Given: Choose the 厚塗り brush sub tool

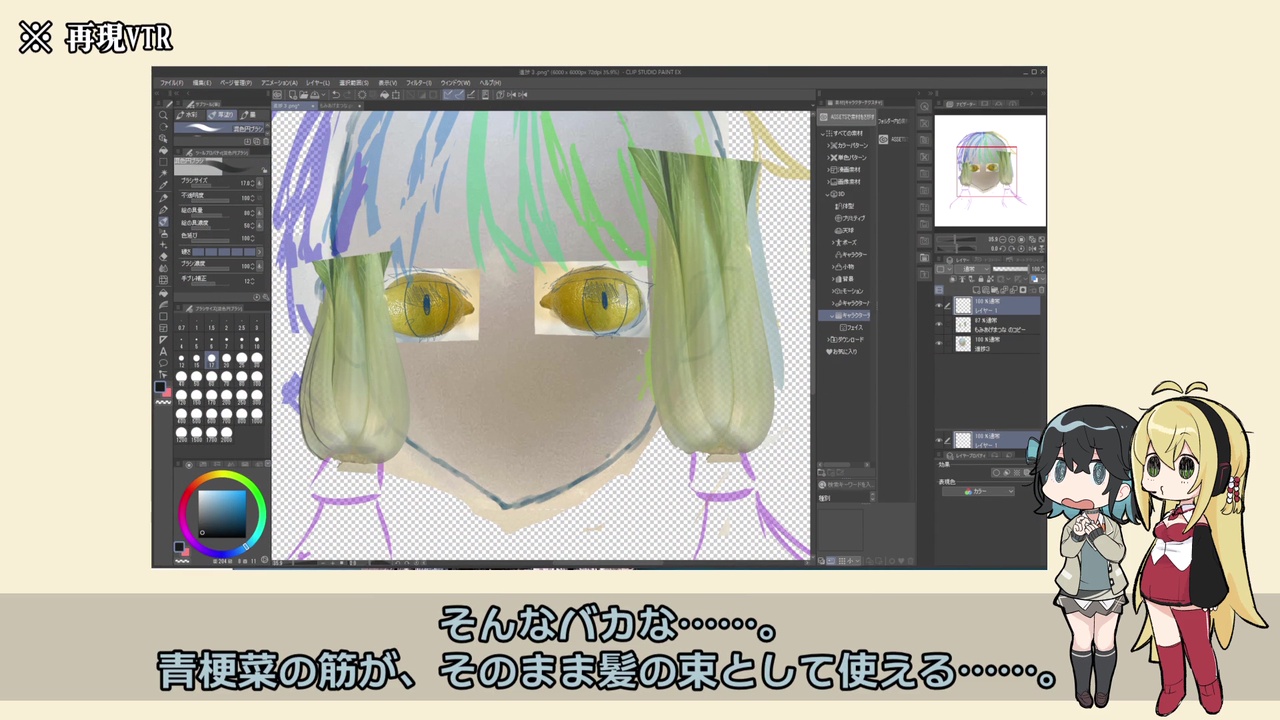Looking at the screenshot, I should coord(220,115).
